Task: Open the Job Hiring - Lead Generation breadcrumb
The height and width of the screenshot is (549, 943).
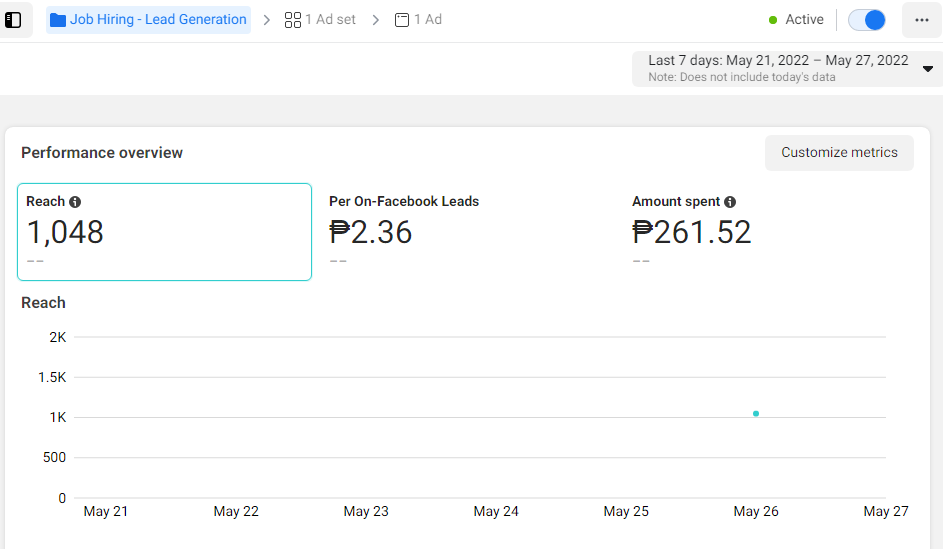Action: 158,20
